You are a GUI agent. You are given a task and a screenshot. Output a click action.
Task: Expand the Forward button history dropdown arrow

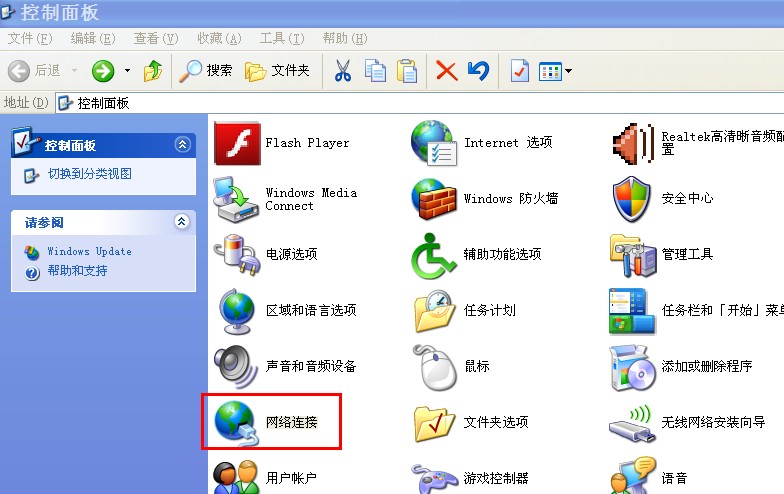point(127,70)
